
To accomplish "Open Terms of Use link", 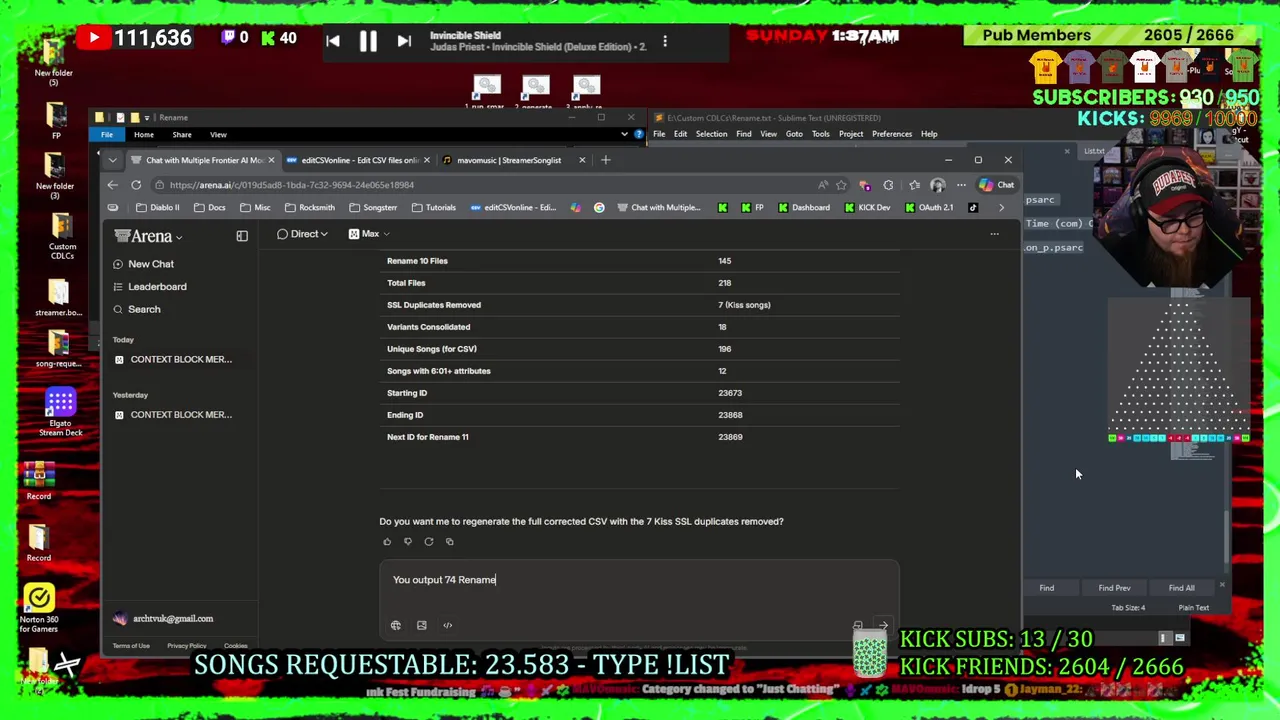I will [x=131, y=646].
